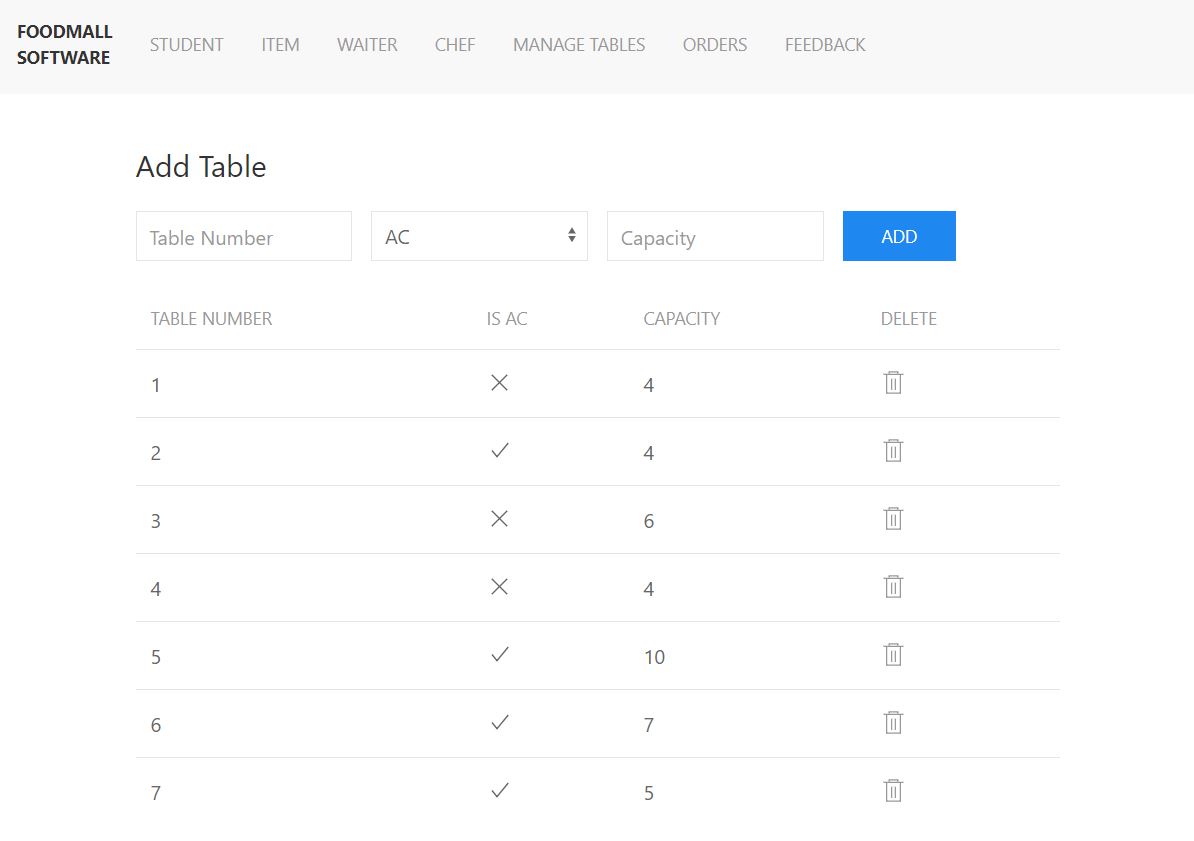The height and width of the screenshot is (841, 1194).
Task: Delete table number 7 via trash icon
Action: pyautogui.click(x=893, y=791)
